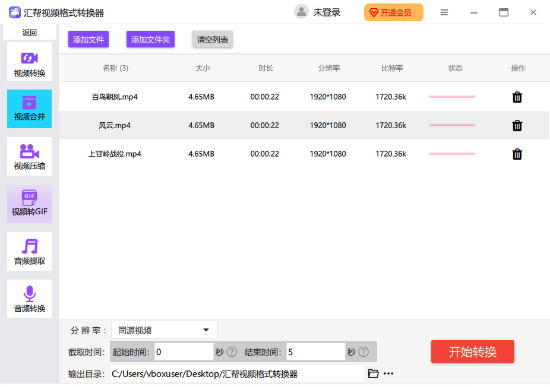Click 未登录 to log in

click(x=327, y=13)
